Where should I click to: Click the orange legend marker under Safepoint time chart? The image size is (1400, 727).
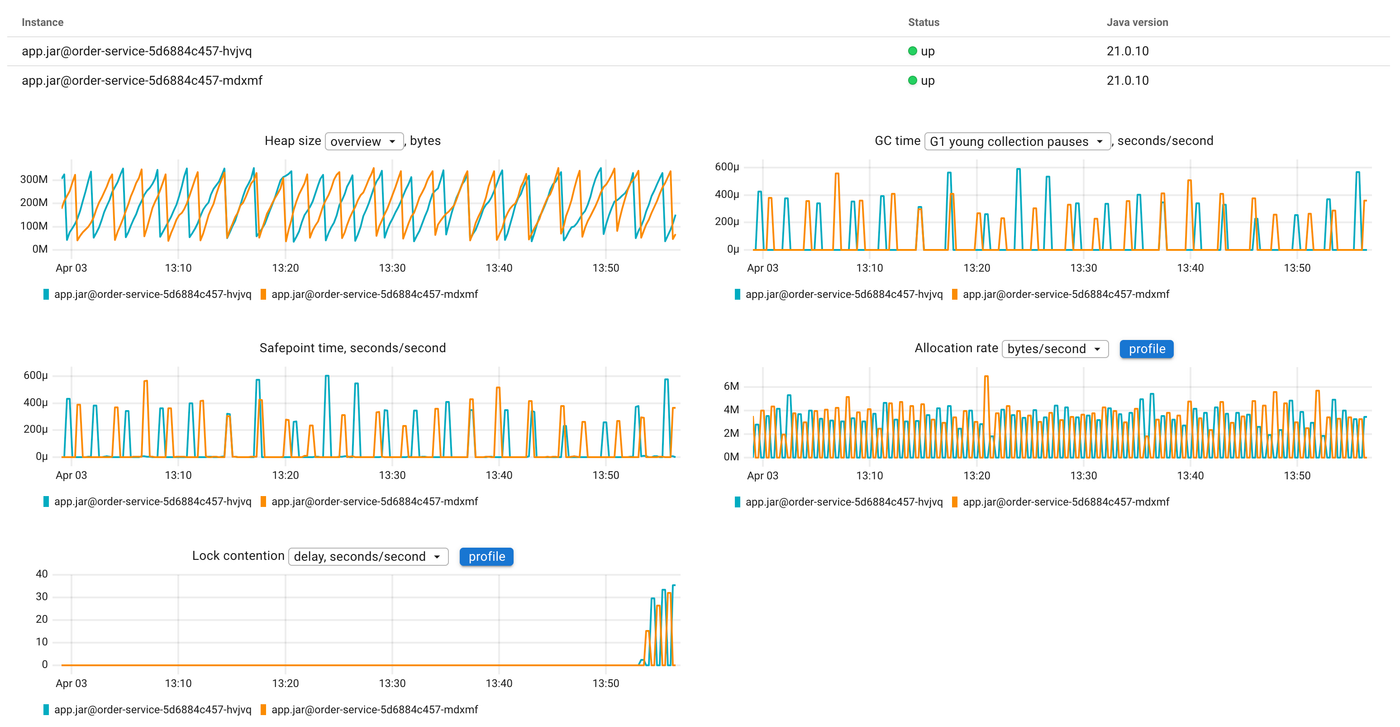[x=261, y=501]
